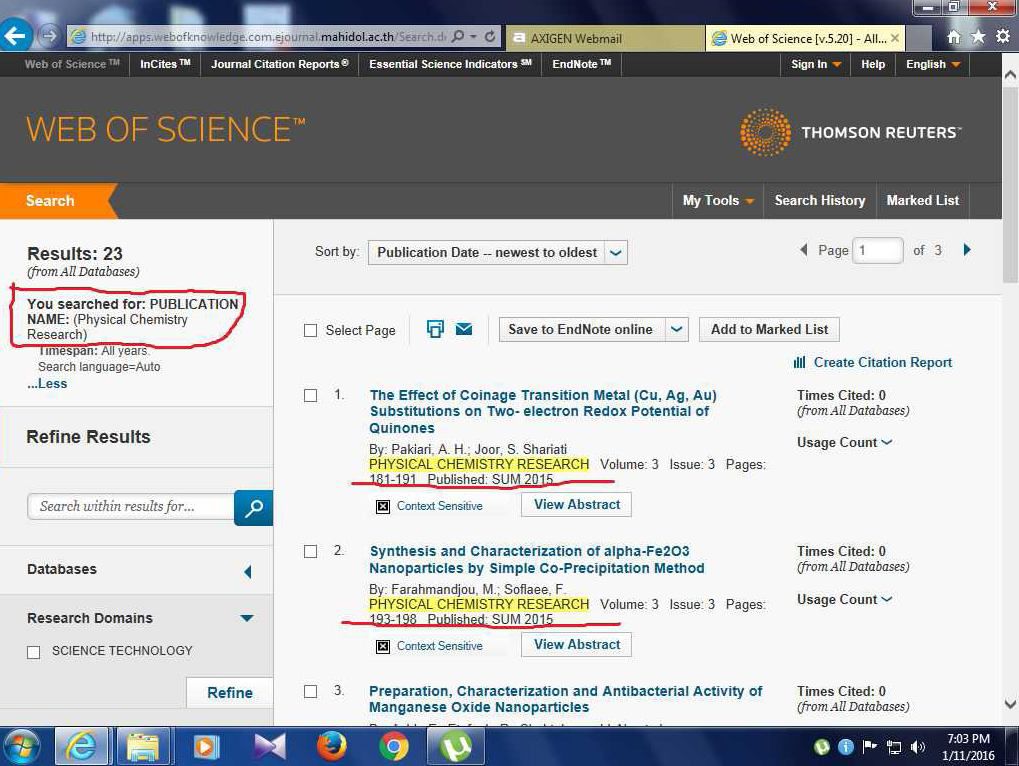Open Essential Science Indicators menu item
The width and height of the screenshot is (1019, 766).
[450, 64]
